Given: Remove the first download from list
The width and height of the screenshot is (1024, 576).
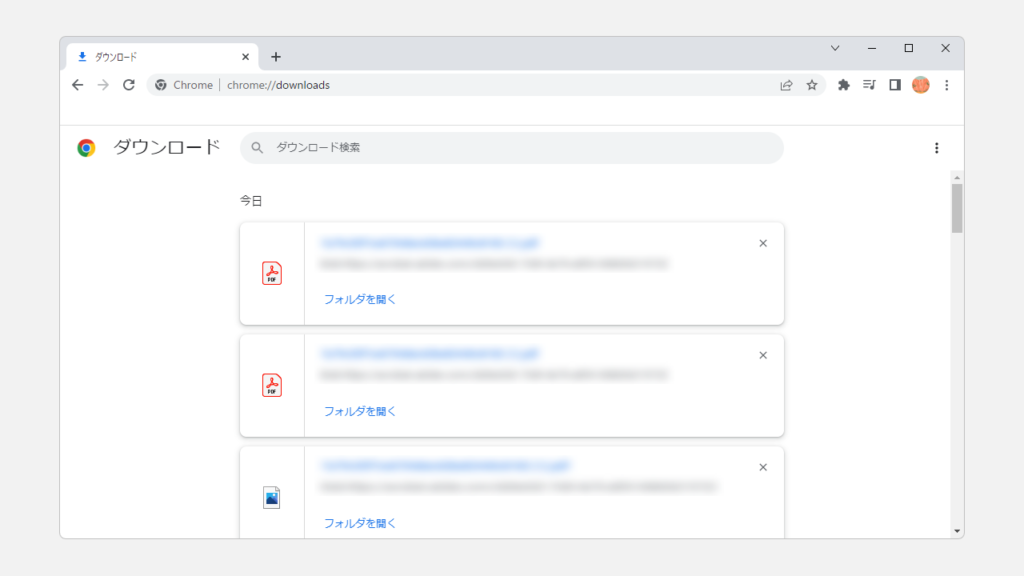Looking at the screenshot, I should [763, 244].
